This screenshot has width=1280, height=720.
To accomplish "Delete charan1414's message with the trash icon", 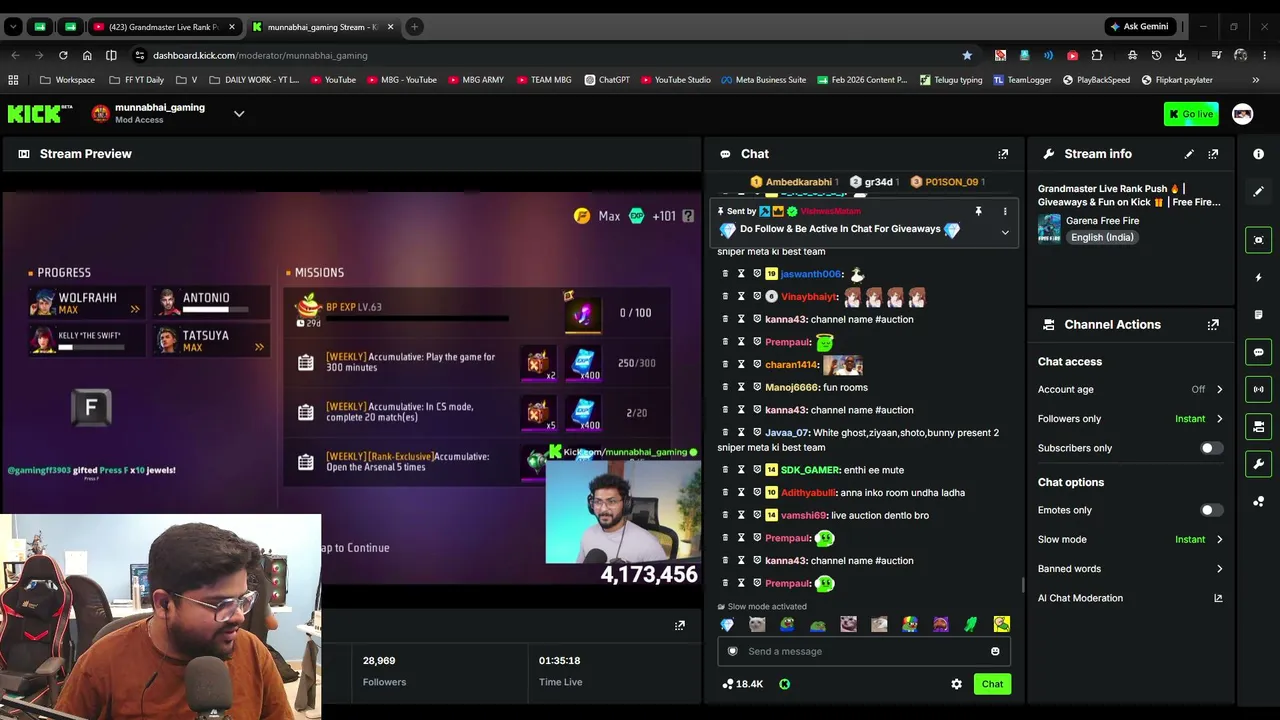I will click(x=725, y=365).
